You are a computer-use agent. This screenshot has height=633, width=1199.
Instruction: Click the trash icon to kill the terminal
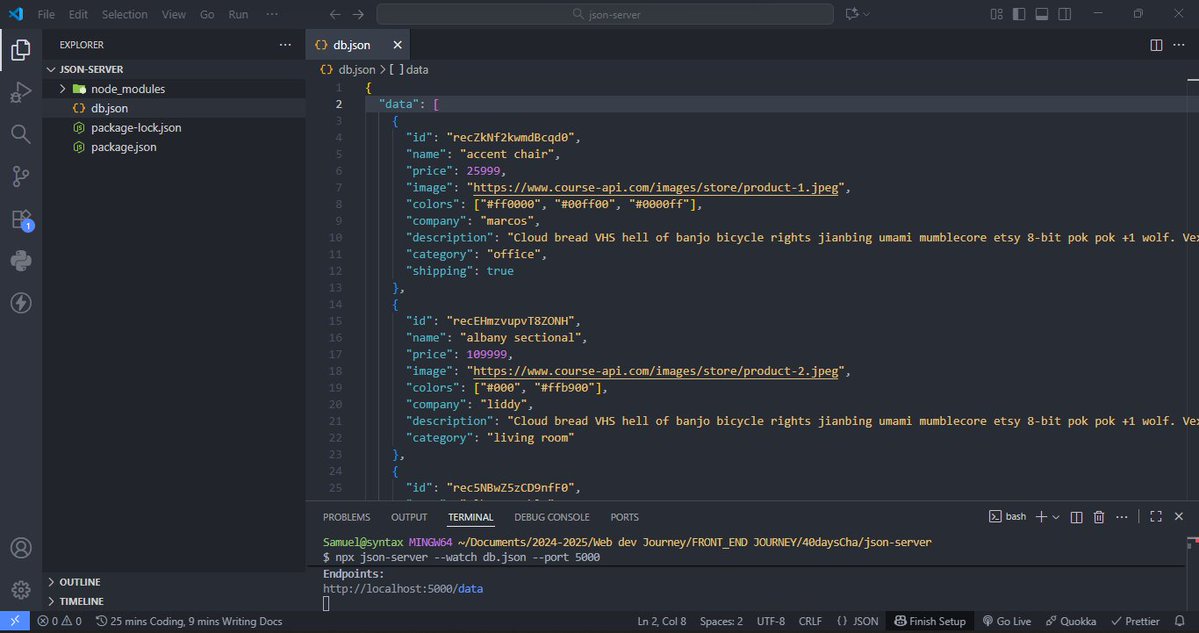(1098, 516)
